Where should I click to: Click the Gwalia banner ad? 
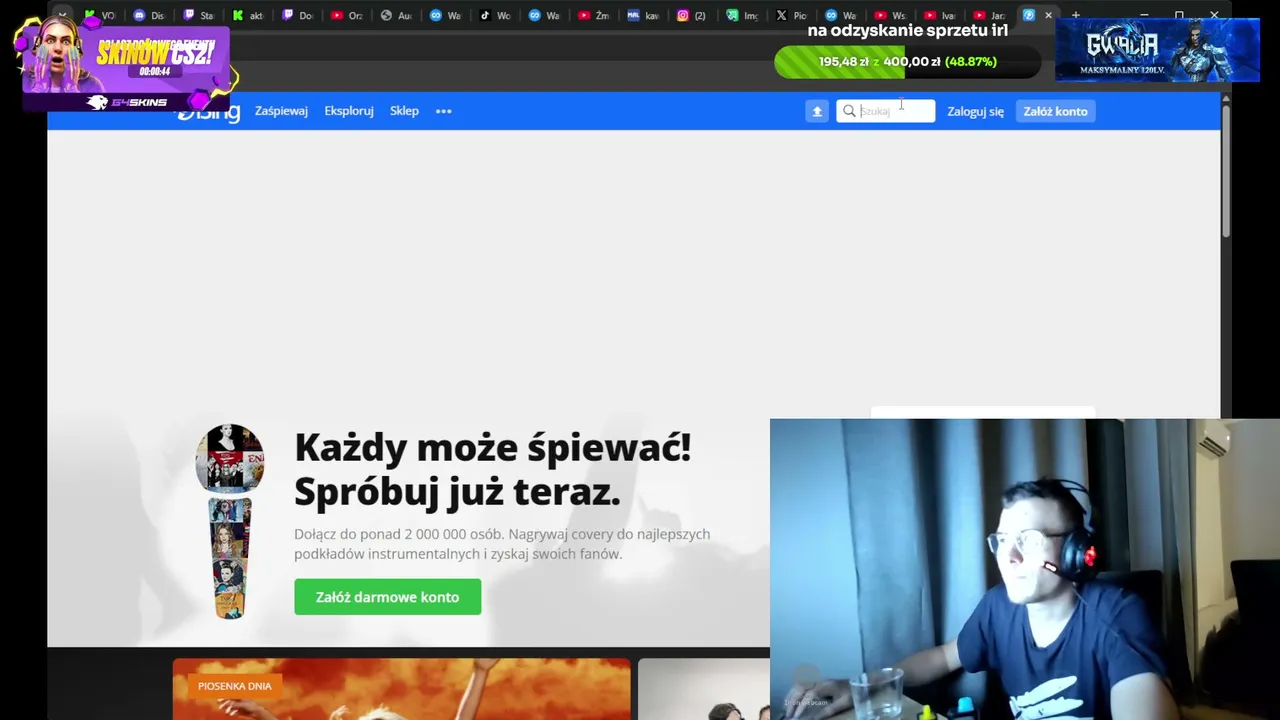point(1157,50)
